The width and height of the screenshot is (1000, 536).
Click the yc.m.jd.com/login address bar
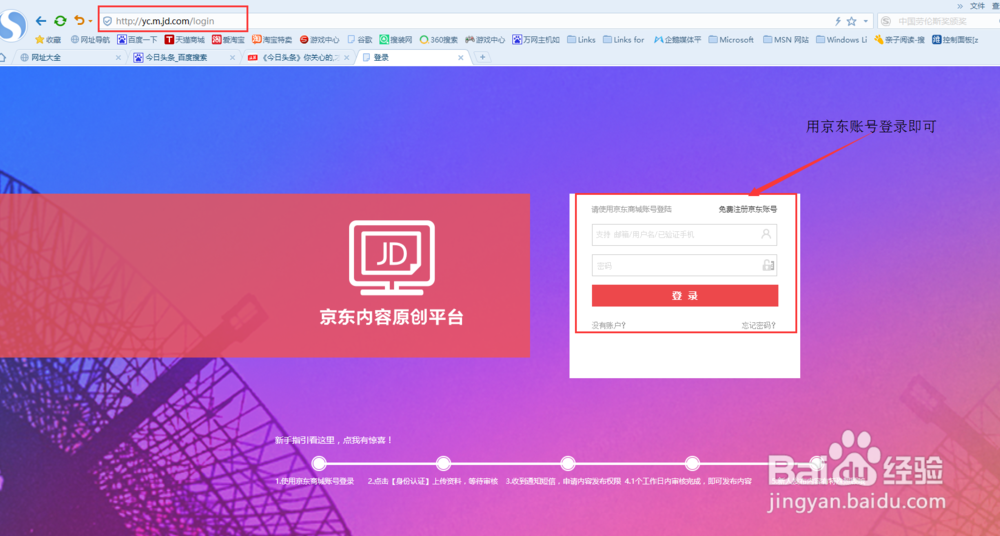(x=485, y=21)
